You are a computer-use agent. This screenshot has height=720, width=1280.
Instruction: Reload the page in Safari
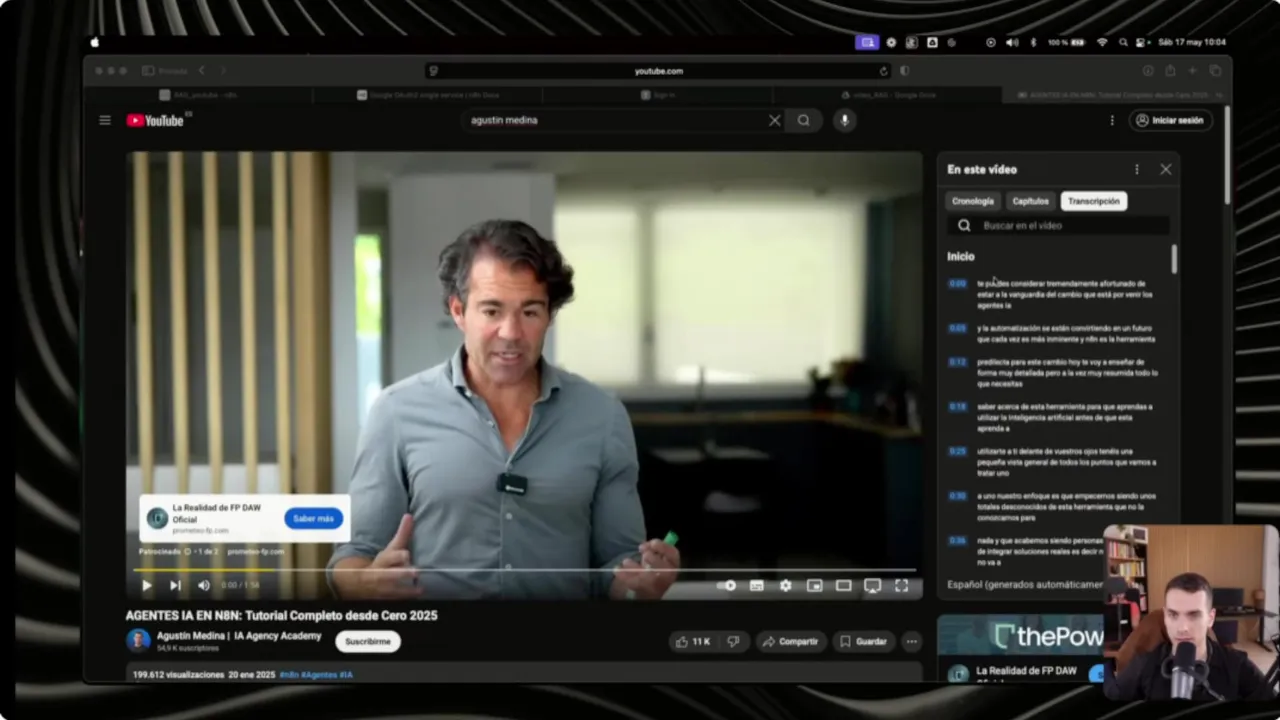pos(883,71)
